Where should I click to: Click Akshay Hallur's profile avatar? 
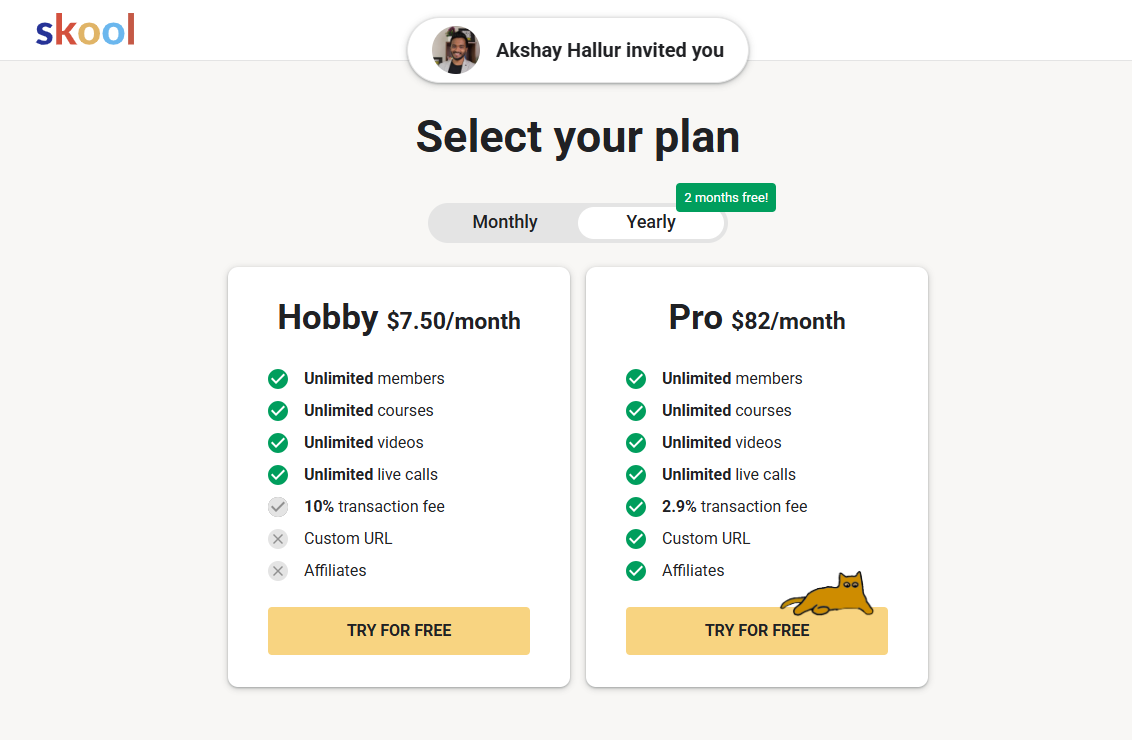tap(456, 50)
